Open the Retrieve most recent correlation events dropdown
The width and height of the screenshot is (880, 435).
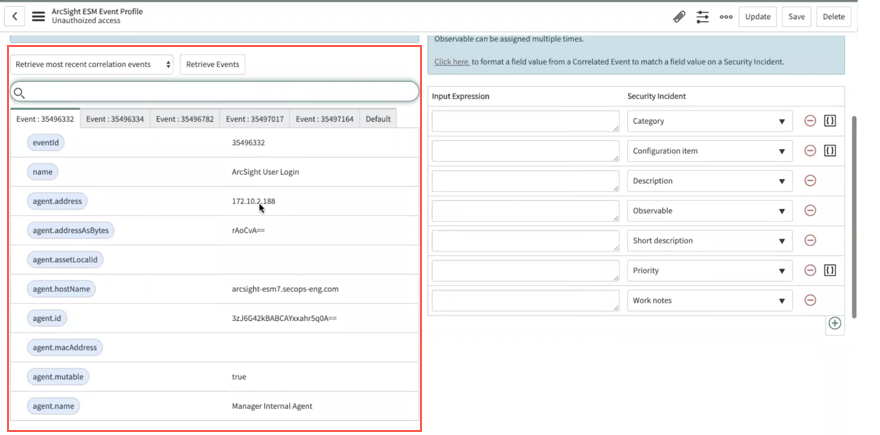pos(92,65)
